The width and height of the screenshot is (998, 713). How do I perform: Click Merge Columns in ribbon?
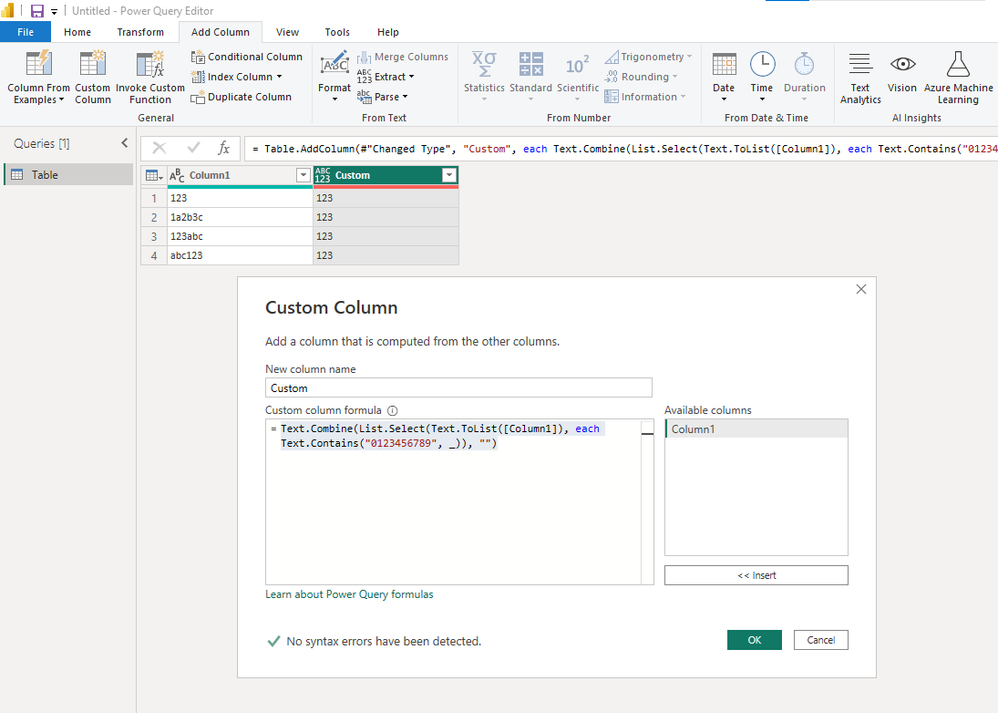402,57
